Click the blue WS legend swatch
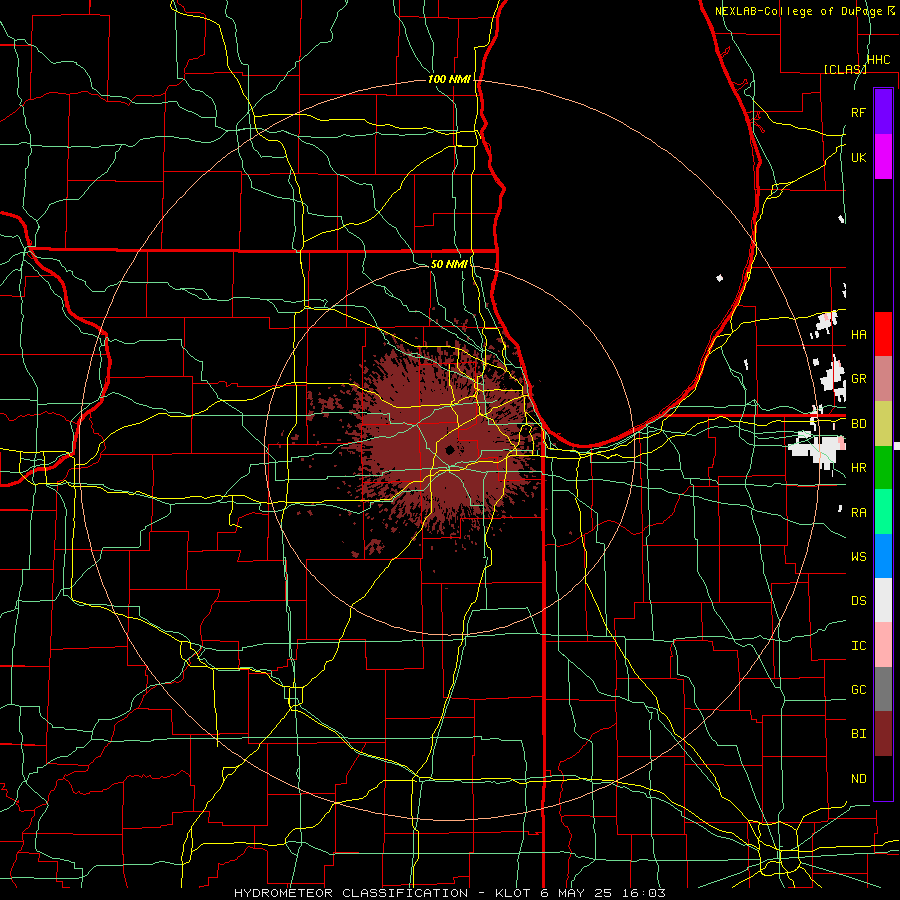 tap(883, 556)
